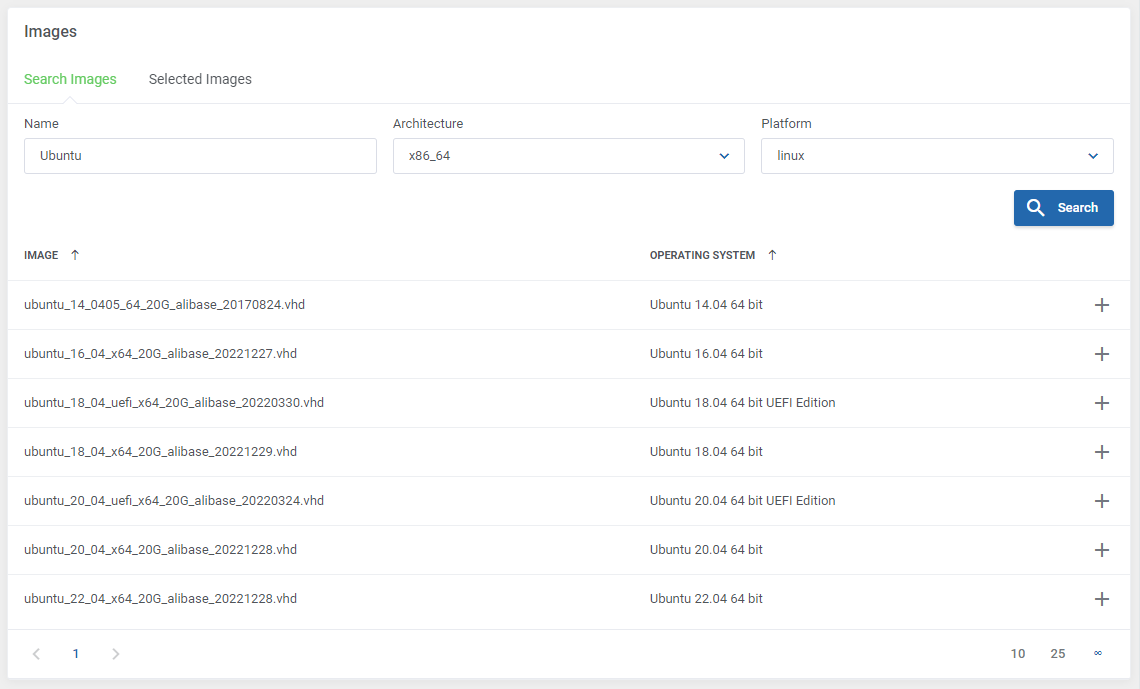Open the Architecture x86_64 dropdown

[569, 156]
